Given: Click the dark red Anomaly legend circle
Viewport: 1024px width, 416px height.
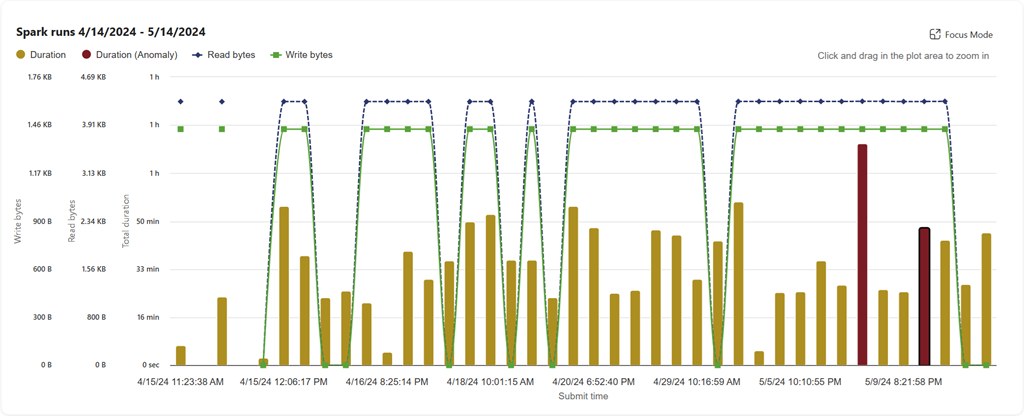Looking at the screenshot, I should (x=88, y=55).
